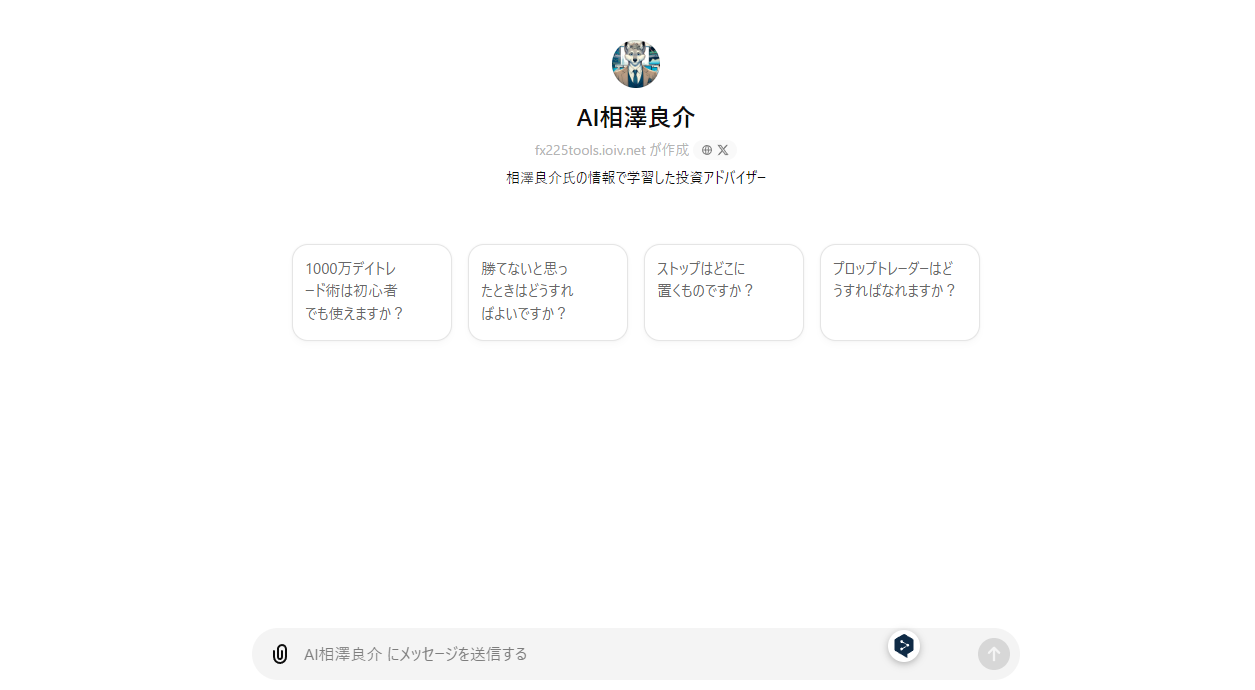Choose the 勝てないと思ったとき starter prompt
Screen dimensions: 1255x690
click(548, 292)
